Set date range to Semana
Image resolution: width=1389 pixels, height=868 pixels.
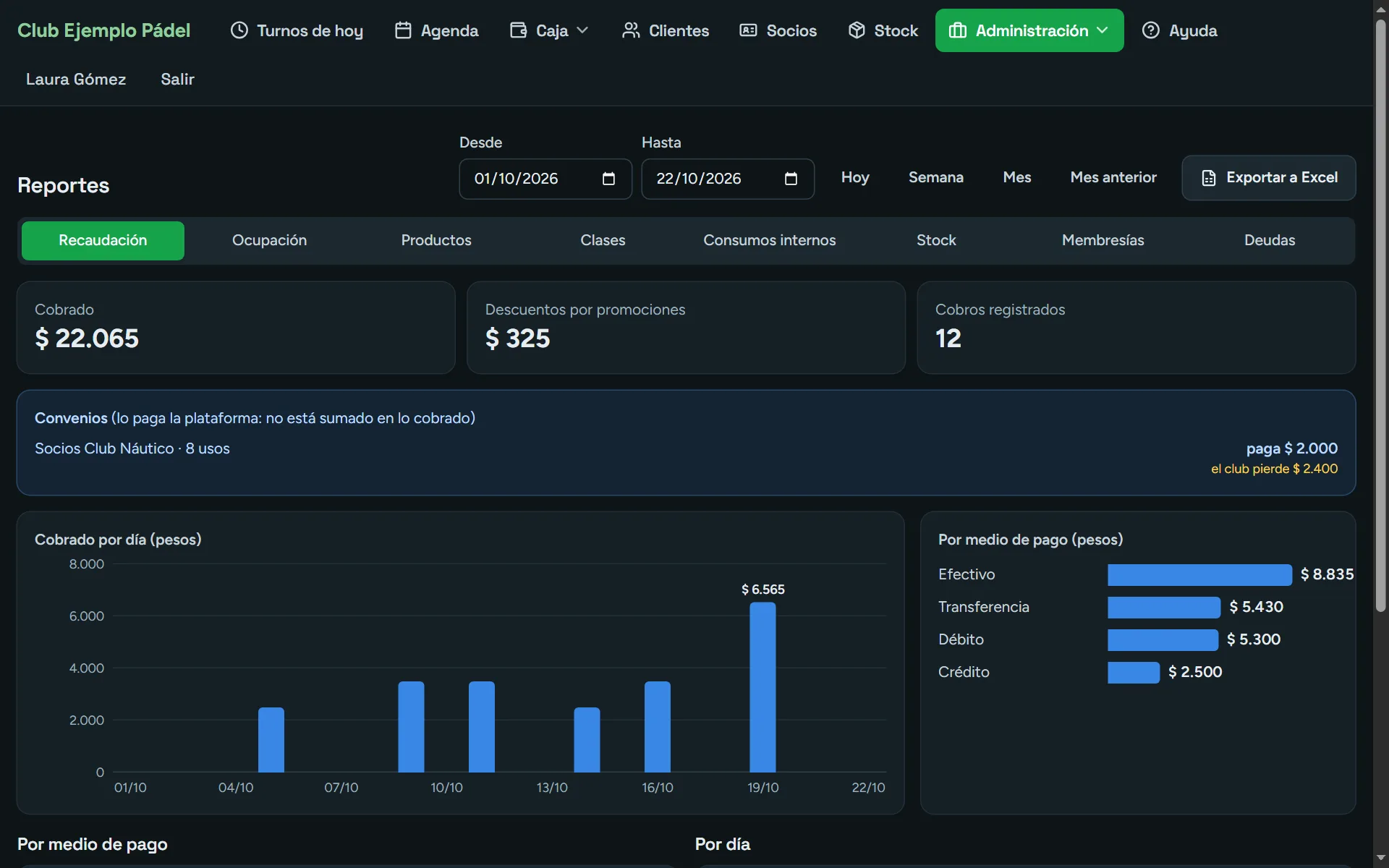[x=935, y=178]
